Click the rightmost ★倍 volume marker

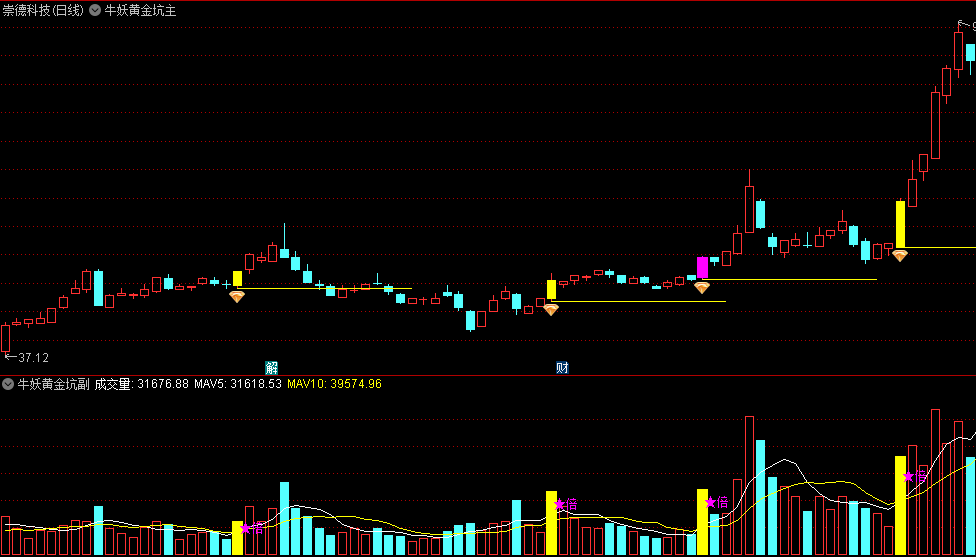914,477
